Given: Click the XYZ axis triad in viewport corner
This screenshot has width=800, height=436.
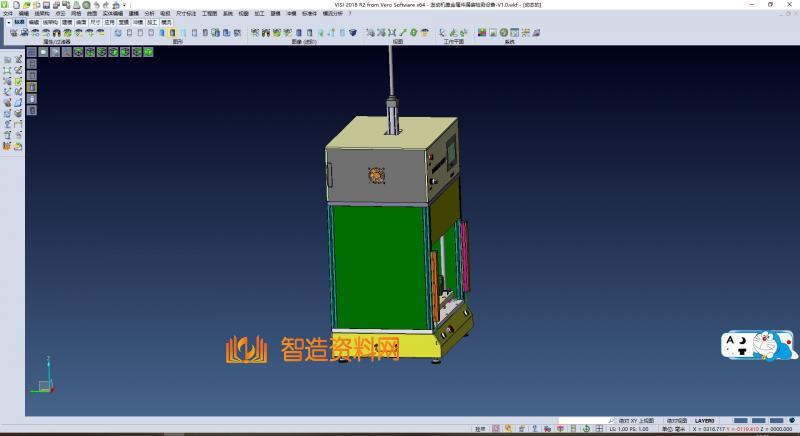Looking at the screenshot, I should pyautogui.click(x=44, y=375).
